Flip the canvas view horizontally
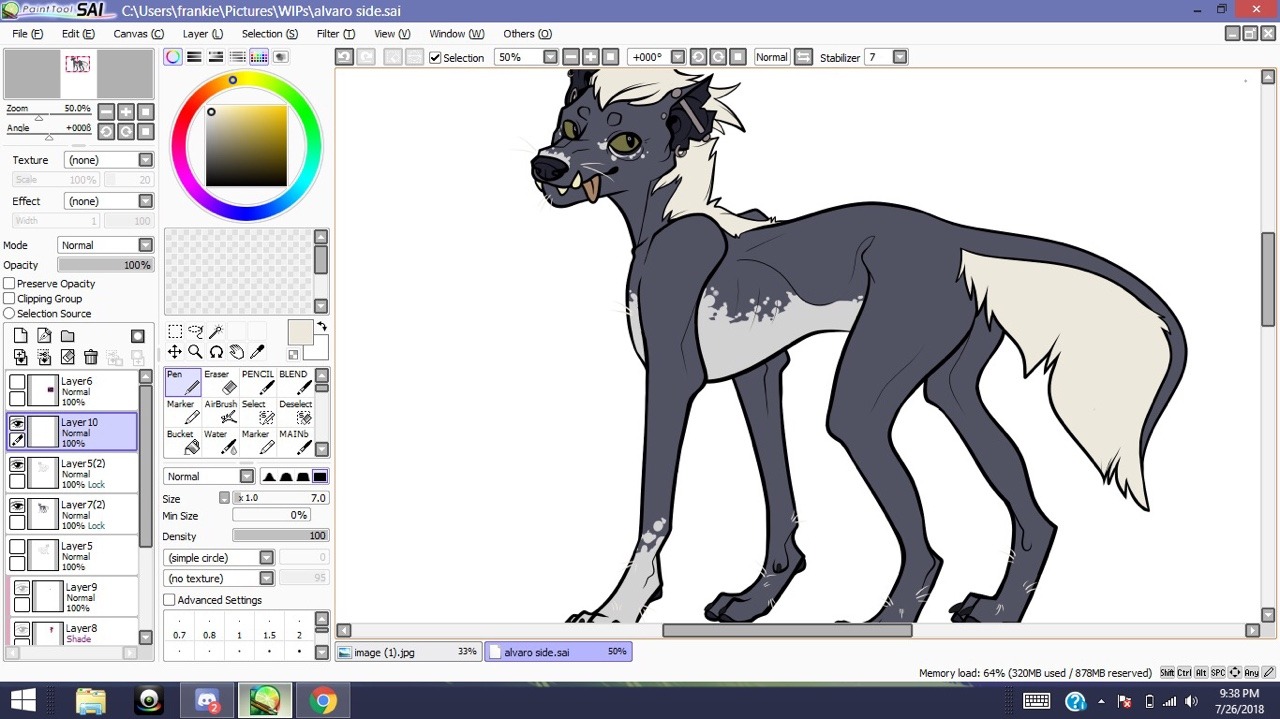The image size is (1280, 719). 803,57
